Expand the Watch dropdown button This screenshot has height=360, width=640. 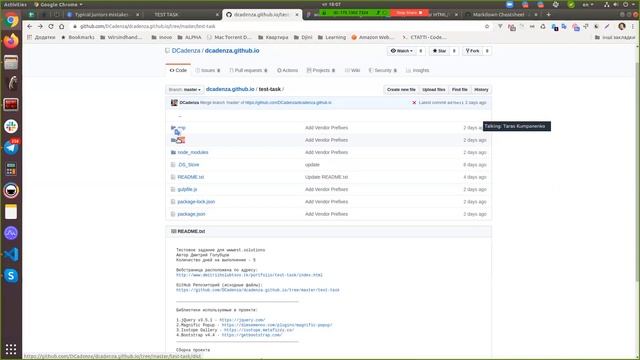402,51
